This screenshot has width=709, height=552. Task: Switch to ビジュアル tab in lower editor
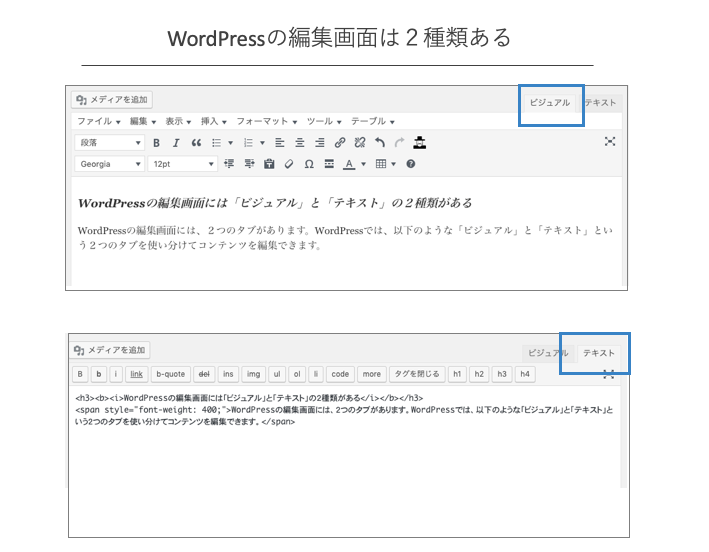point(548,353)
